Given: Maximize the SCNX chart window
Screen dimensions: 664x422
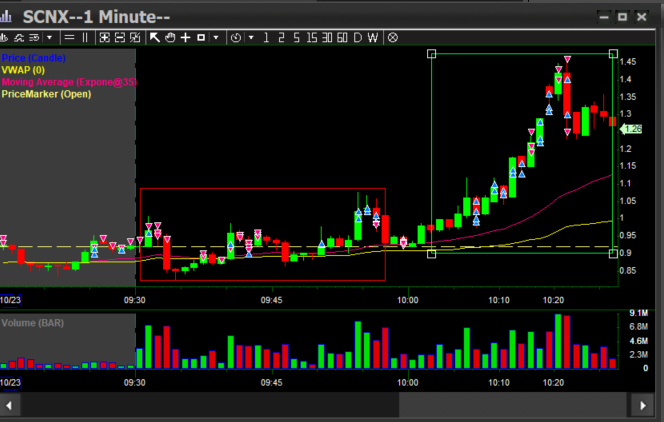Looking at the screenshot, I should pyautogui.click(x=622, y=17).
